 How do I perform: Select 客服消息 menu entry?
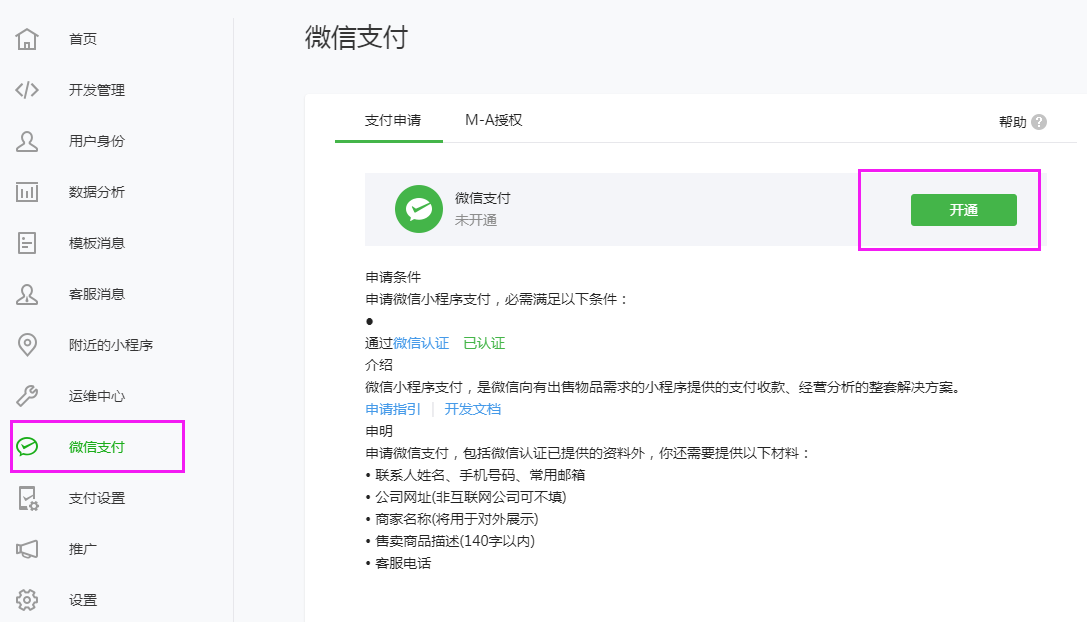point(96,294)
